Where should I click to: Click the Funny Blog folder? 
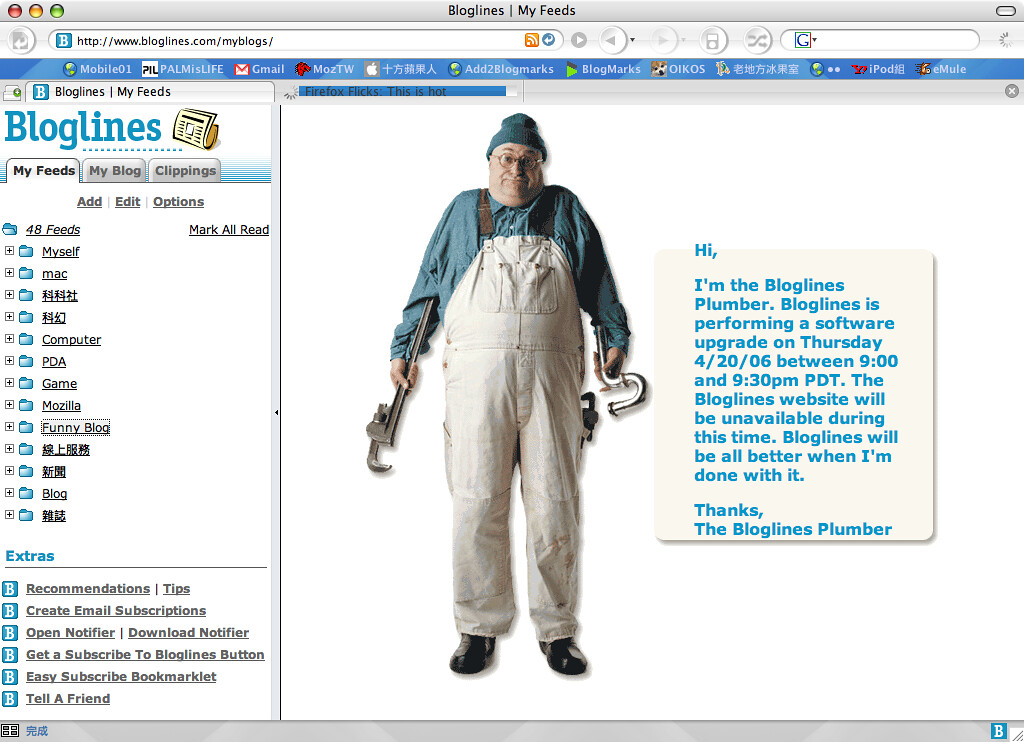click(x=75, y=428)
